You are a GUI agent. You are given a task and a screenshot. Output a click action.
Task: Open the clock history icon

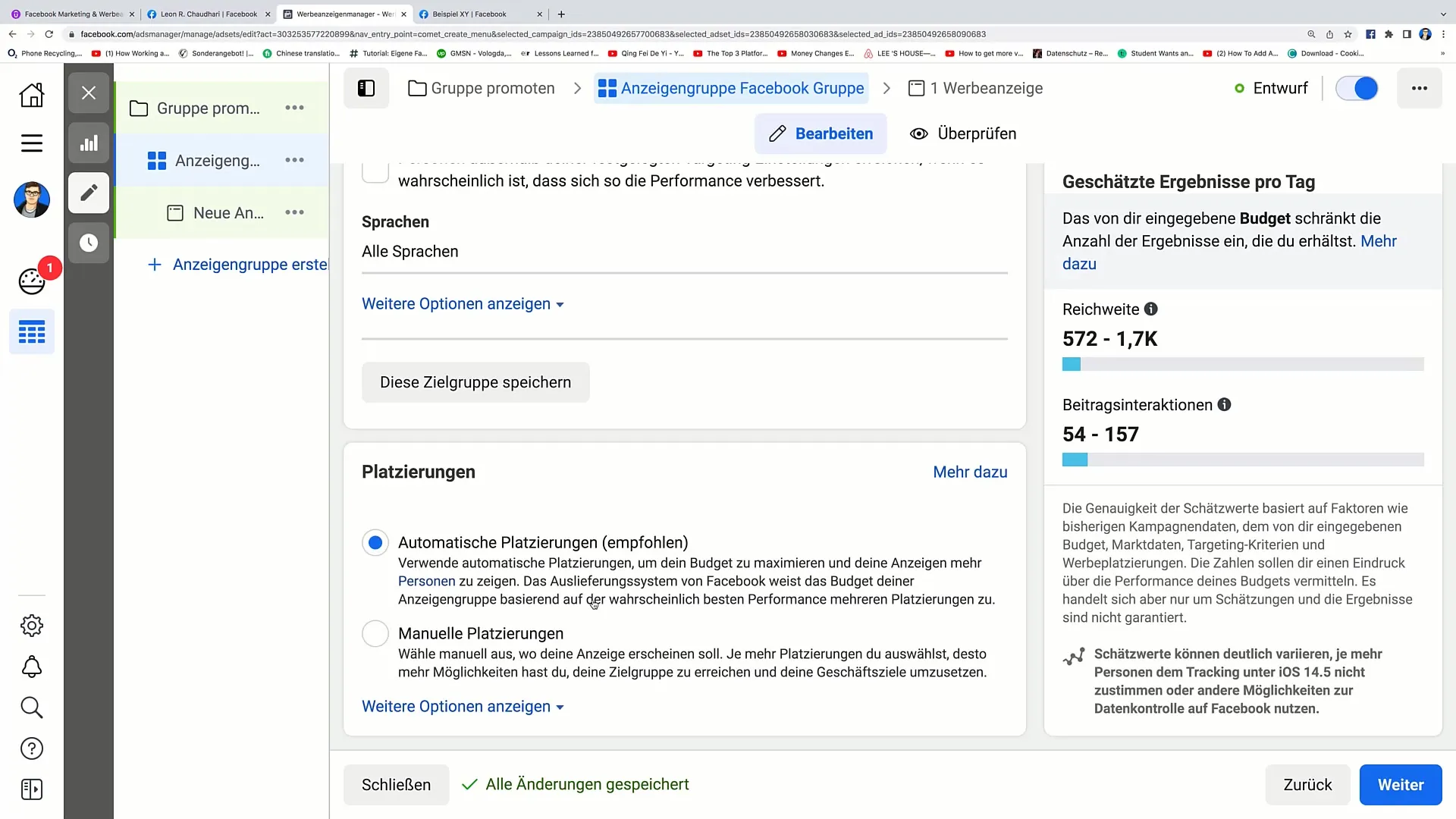coord(89,243)
